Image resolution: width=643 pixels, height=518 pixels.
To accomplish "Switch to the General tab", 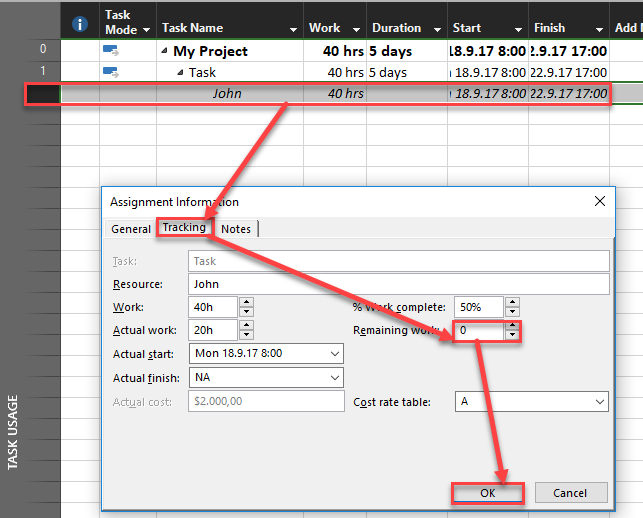I will point(131,229).
